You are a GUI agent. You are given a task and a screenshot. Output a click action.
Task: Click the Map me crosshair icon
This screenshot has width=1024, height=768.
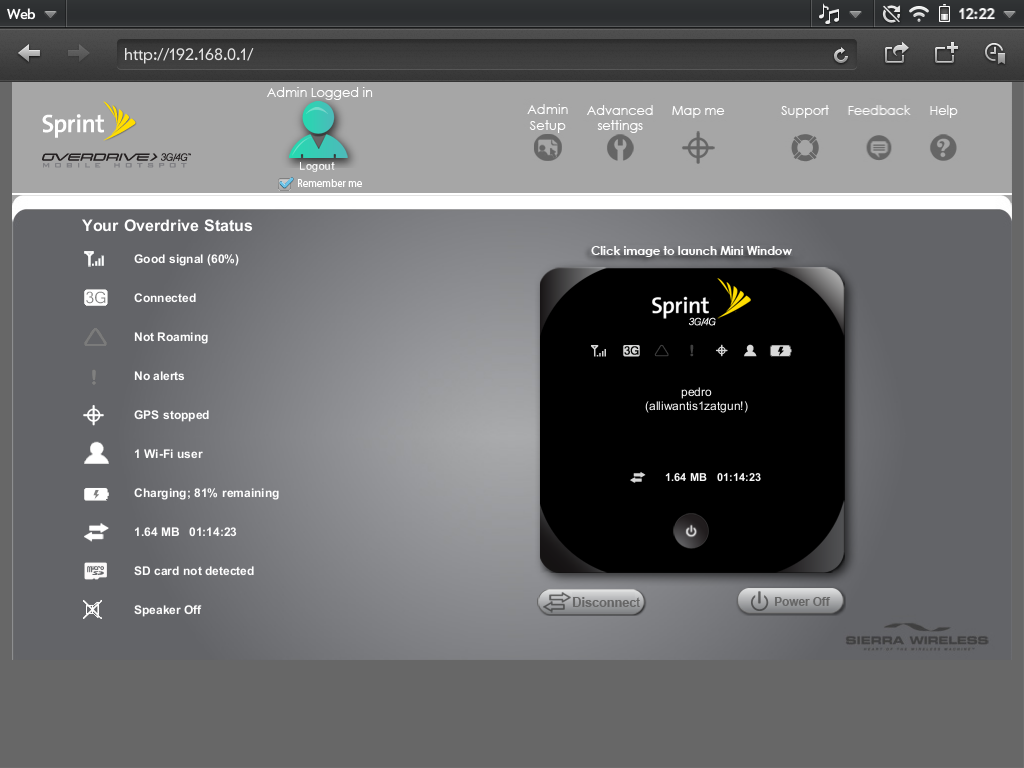(697, 148)
